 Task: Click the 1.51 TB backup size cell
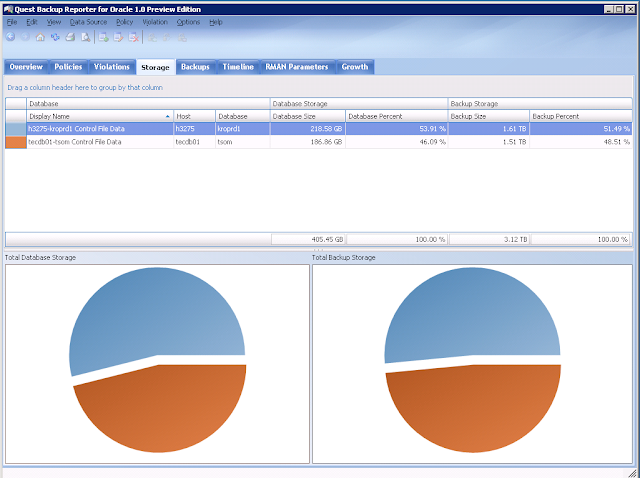coord(489,142)
